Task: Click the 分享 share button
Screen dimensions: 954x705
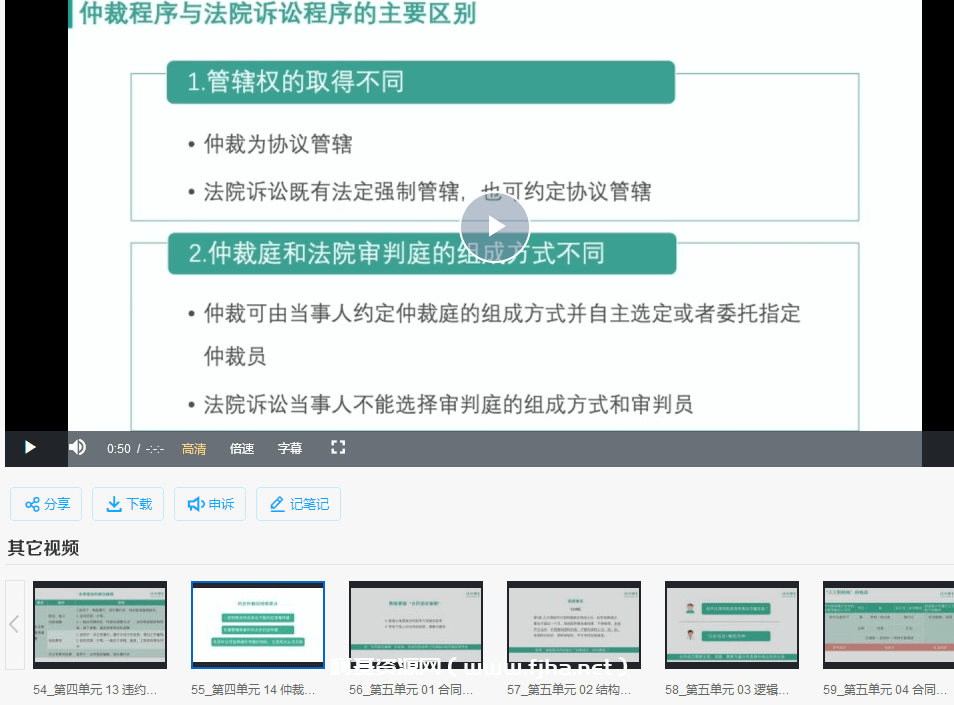Action: pos(46,504)
